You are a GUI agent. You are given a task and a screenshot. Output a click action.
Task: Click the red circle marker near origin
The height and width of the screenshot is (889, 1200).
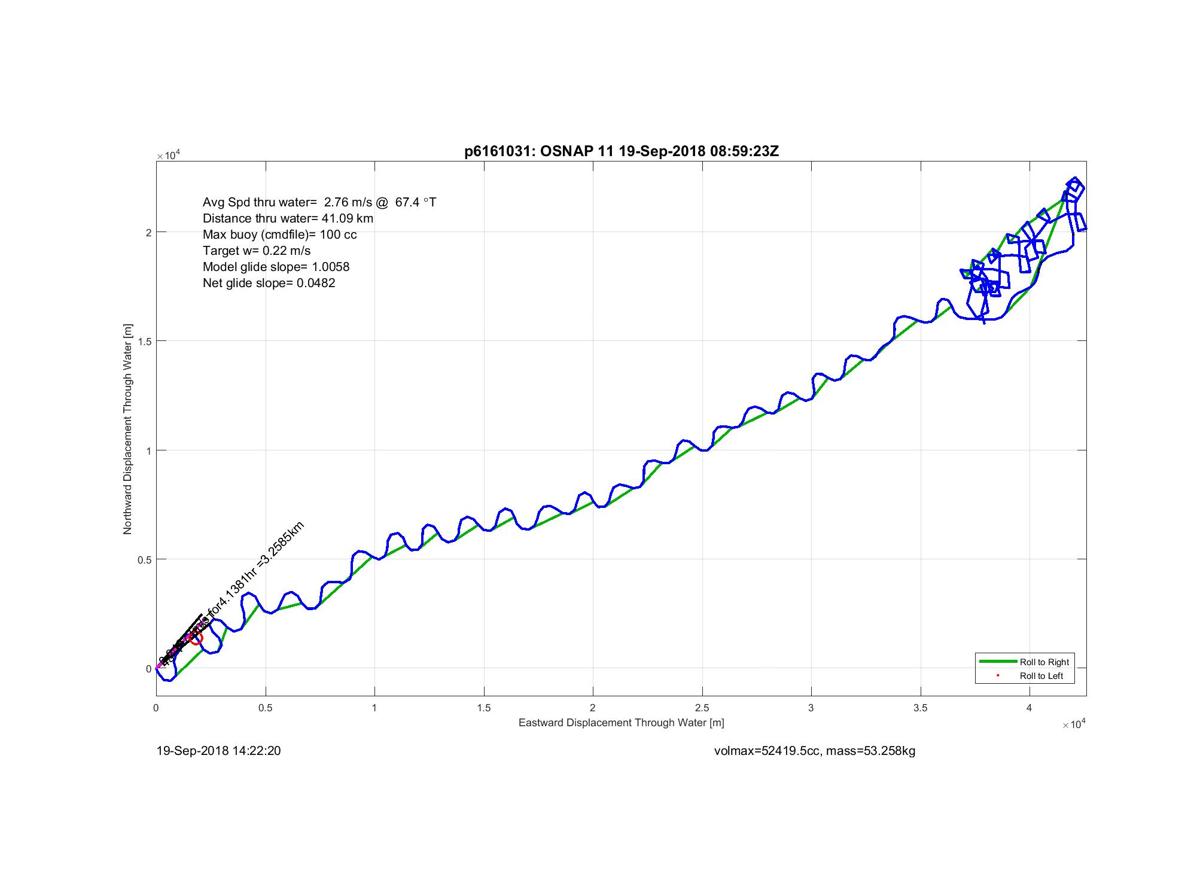coord(195,637)
